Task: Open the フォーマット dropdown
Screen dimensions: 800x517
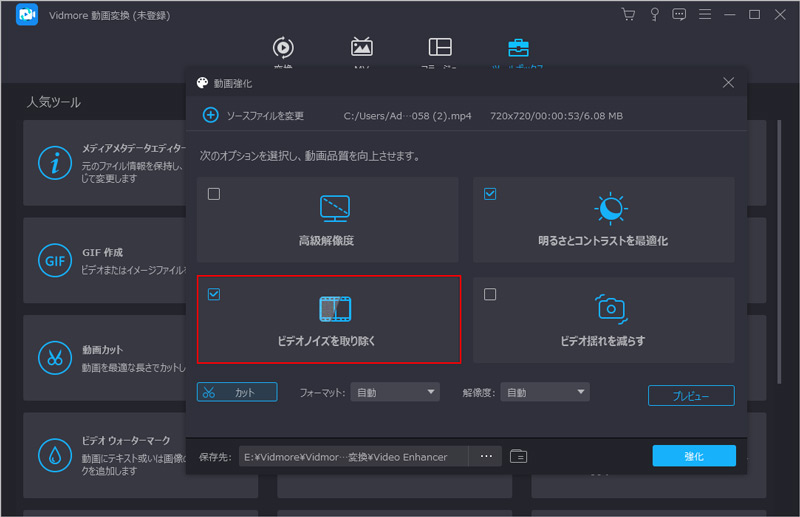Action: tap(395, 392)
